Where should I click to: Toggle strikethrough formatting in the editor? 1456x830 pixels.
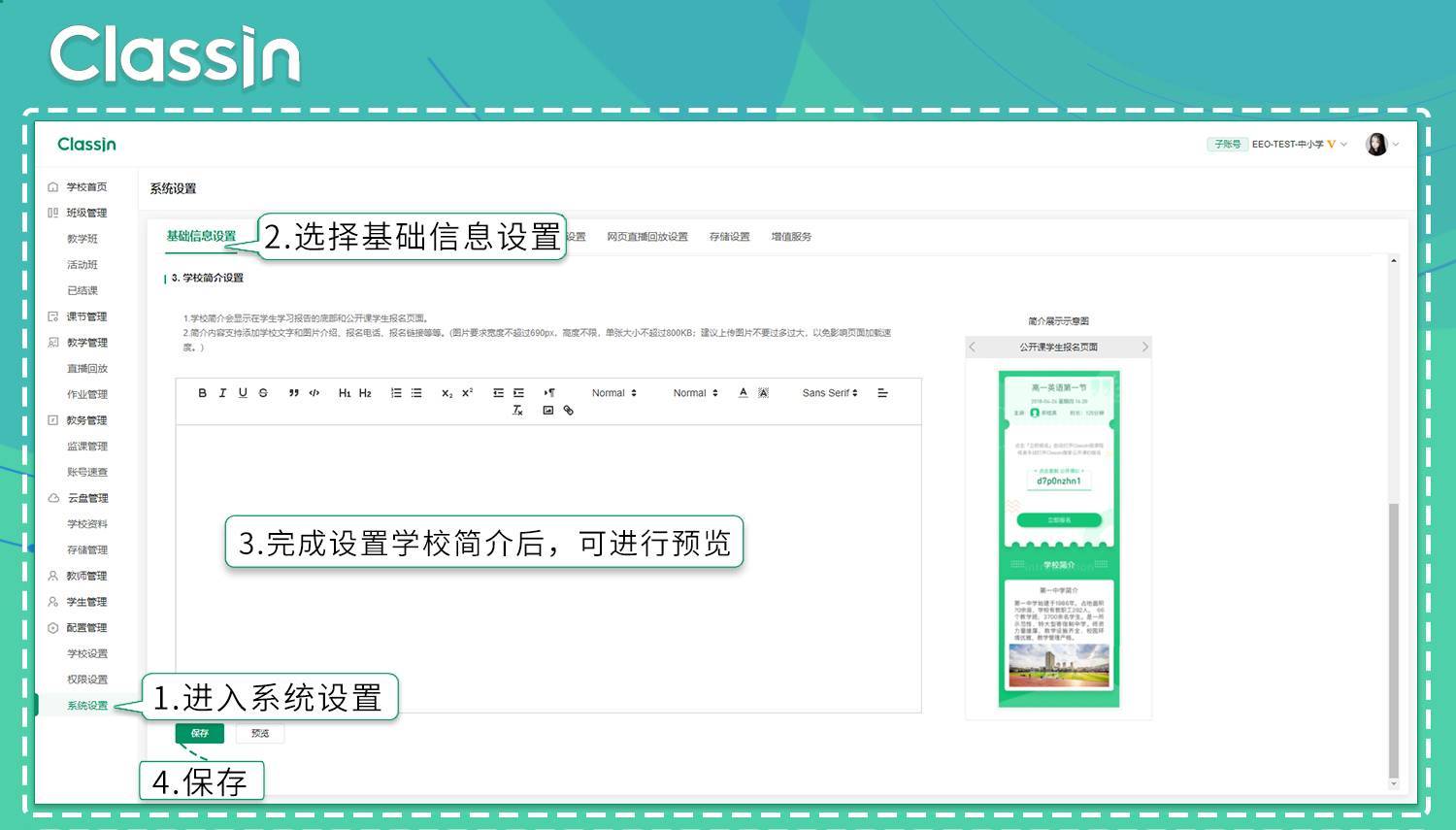coord(263,393)
